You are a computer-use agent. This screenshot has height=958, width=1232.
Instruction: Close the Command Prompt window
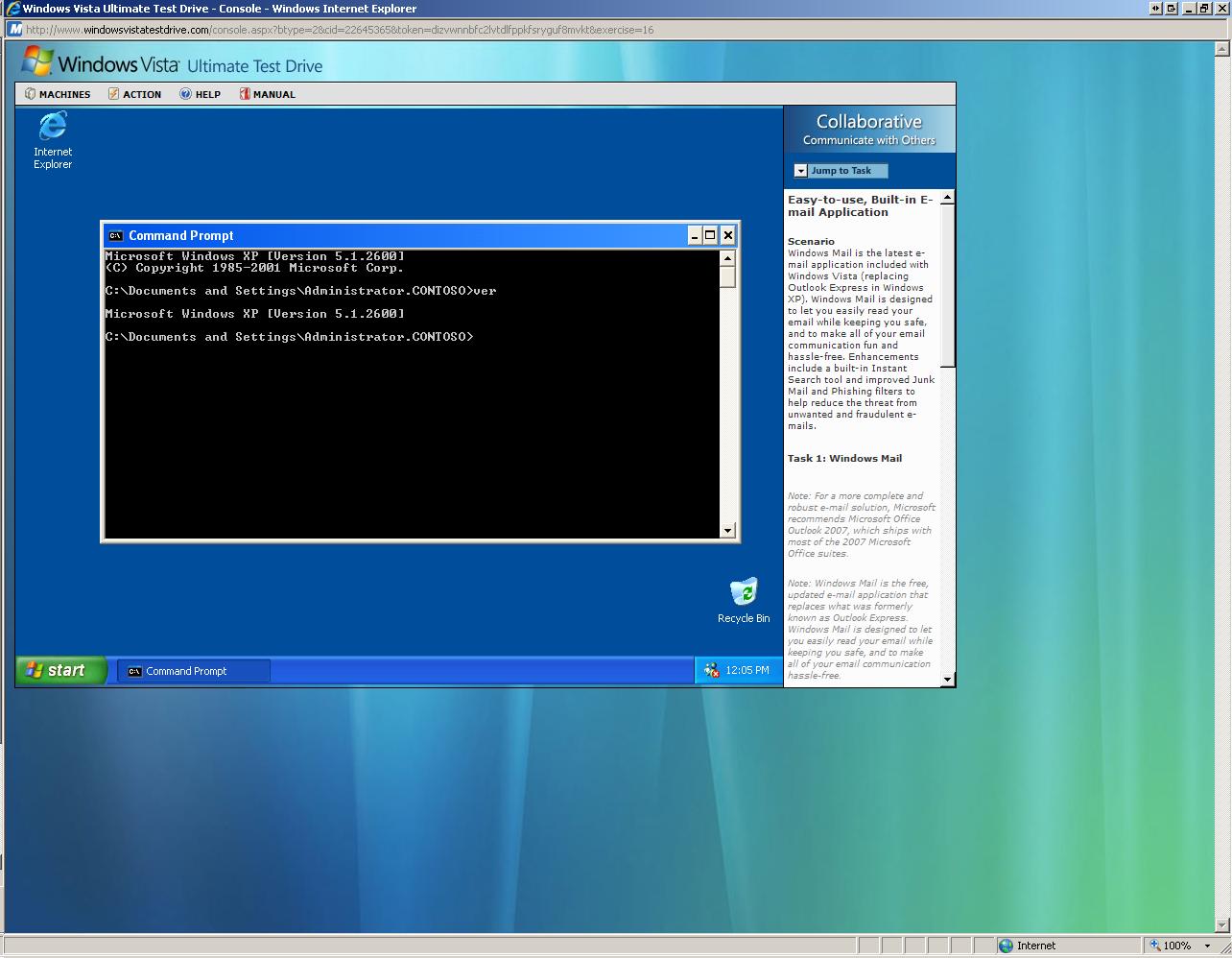tap(728, 236)
